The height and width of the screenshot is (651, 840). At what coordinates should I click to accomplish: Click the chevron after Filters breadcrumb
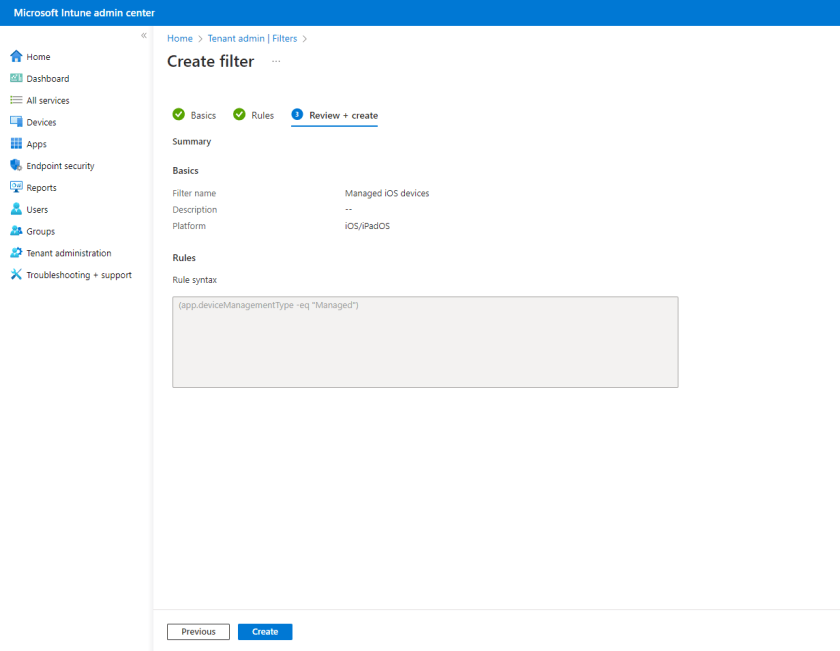click(x=304, y=39)
